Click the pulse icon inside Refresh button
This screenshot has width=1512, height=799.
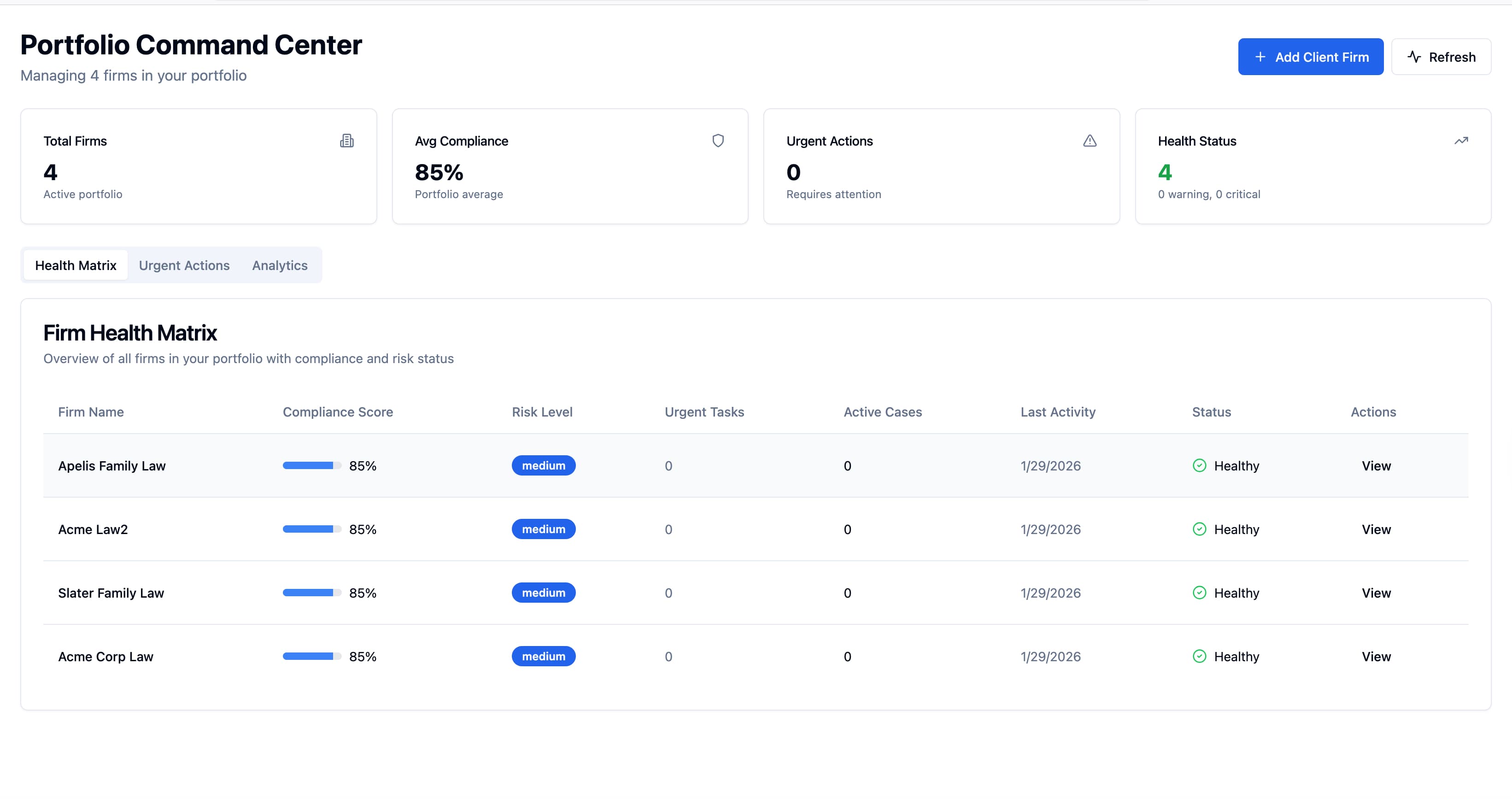click(x=1415, y=56)
